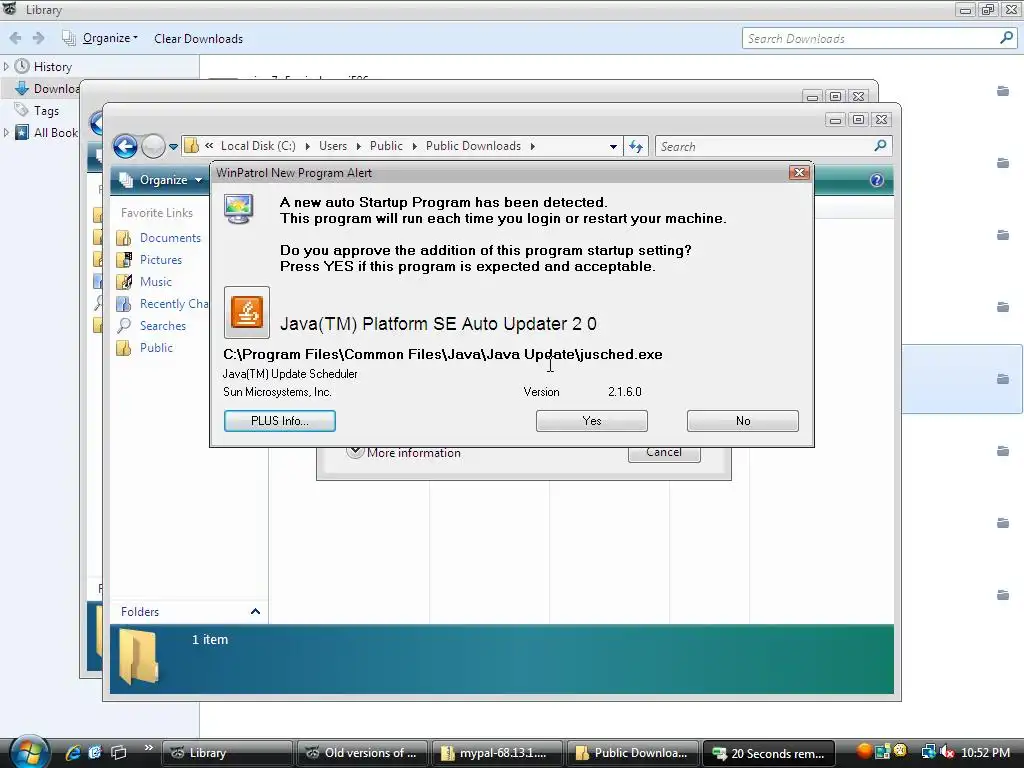Click the muted volume tray icon
The height and width of the screenshot is (768, 1024).
click(x=947, y=752)
